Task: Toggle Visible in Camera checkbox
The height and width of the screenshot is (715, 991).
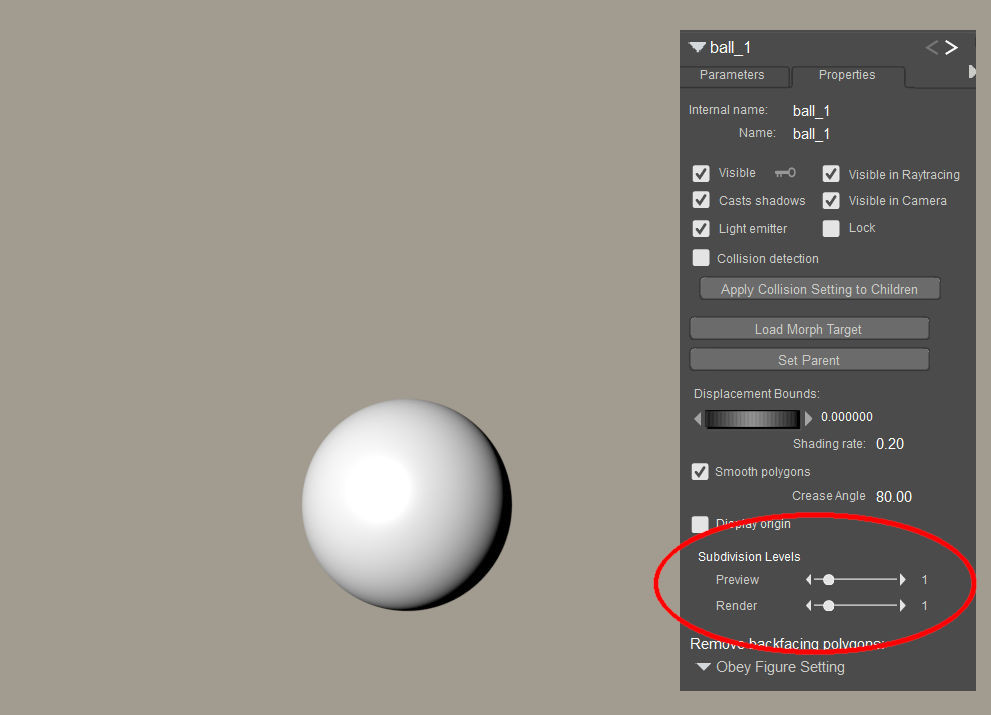Action: 831,201
